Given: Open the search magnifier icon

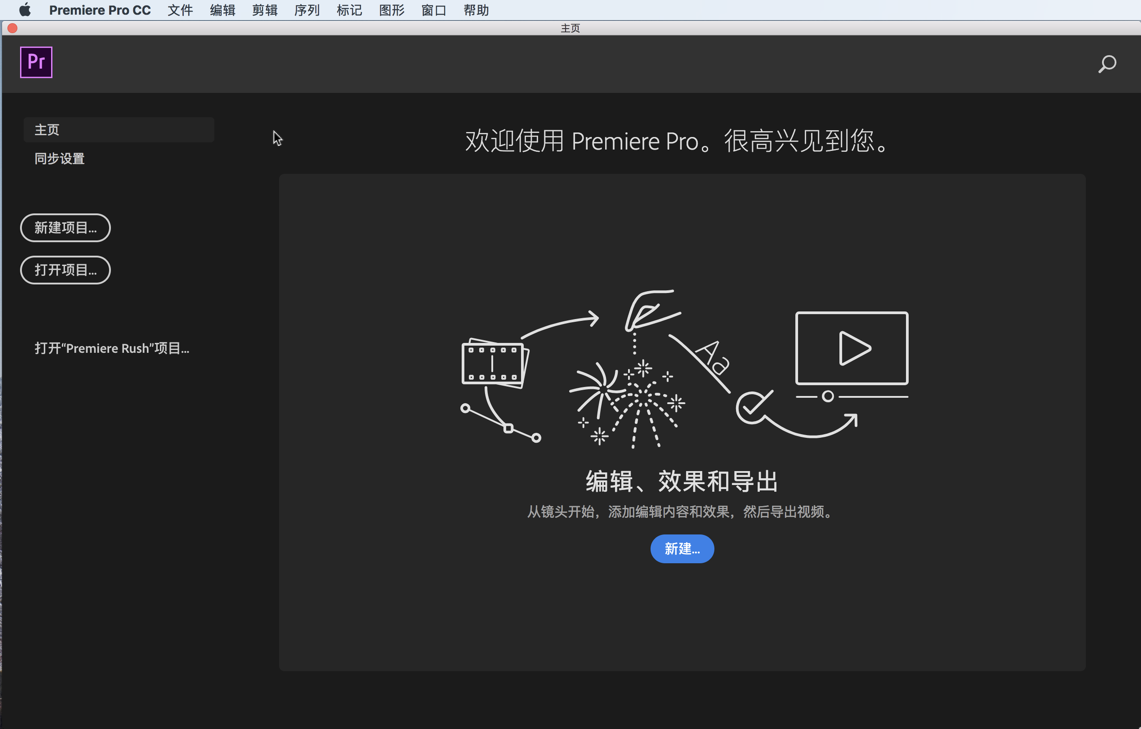Looking at the screenshot, I should (1107, 64).
